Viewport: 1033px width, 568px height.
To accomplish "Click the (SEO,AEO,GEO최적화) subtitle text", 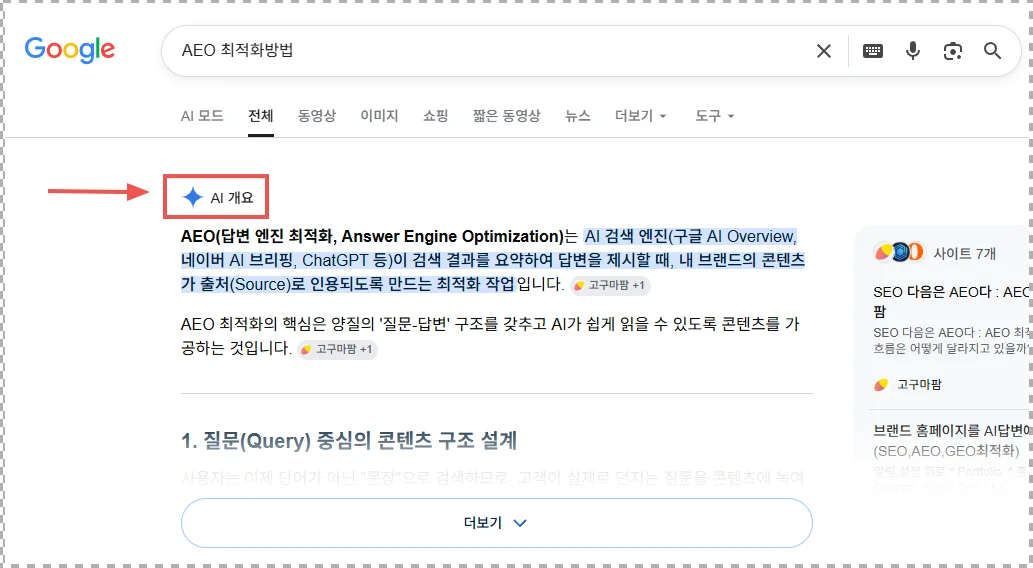I will tap(946, 451).
